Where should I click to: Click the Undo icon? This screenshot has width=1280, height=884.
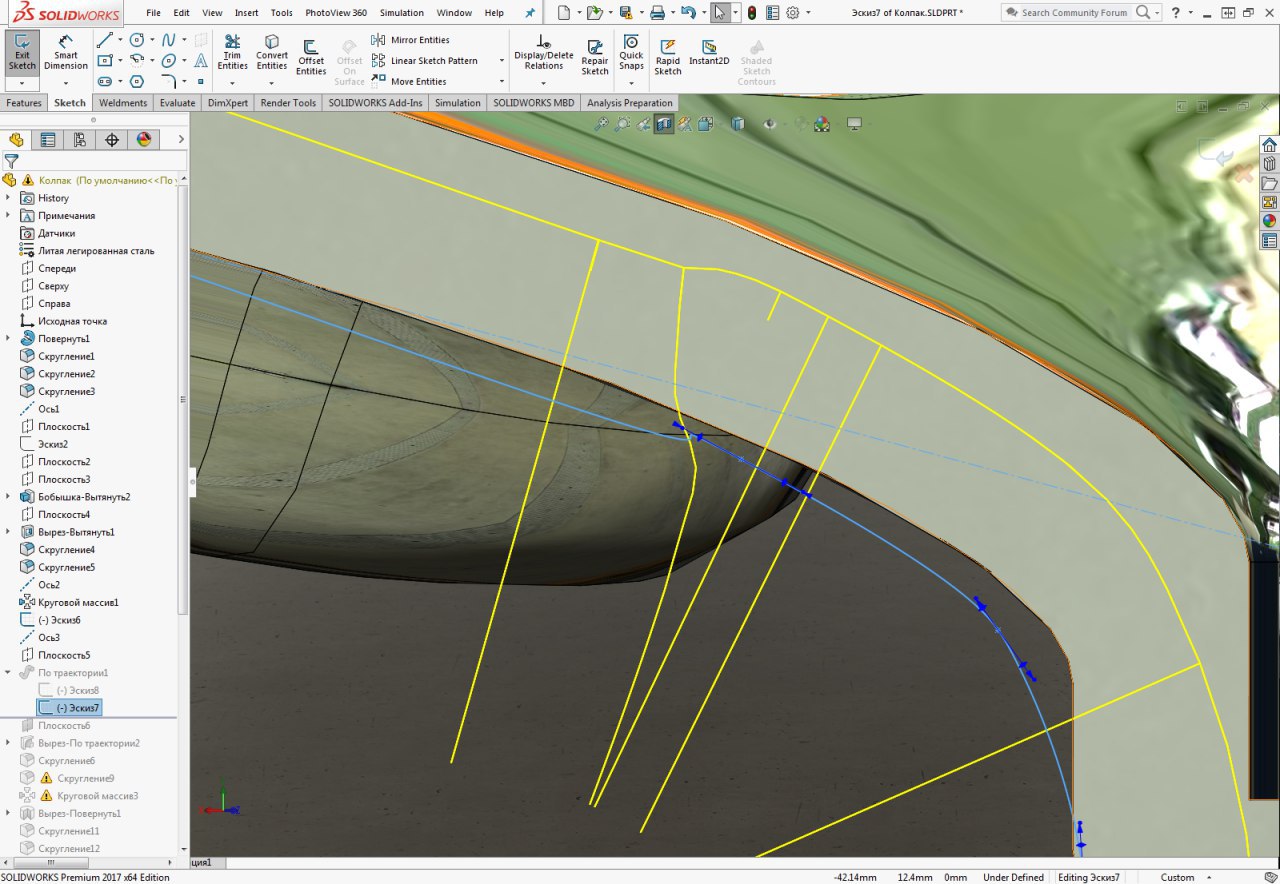click(687, 13)
